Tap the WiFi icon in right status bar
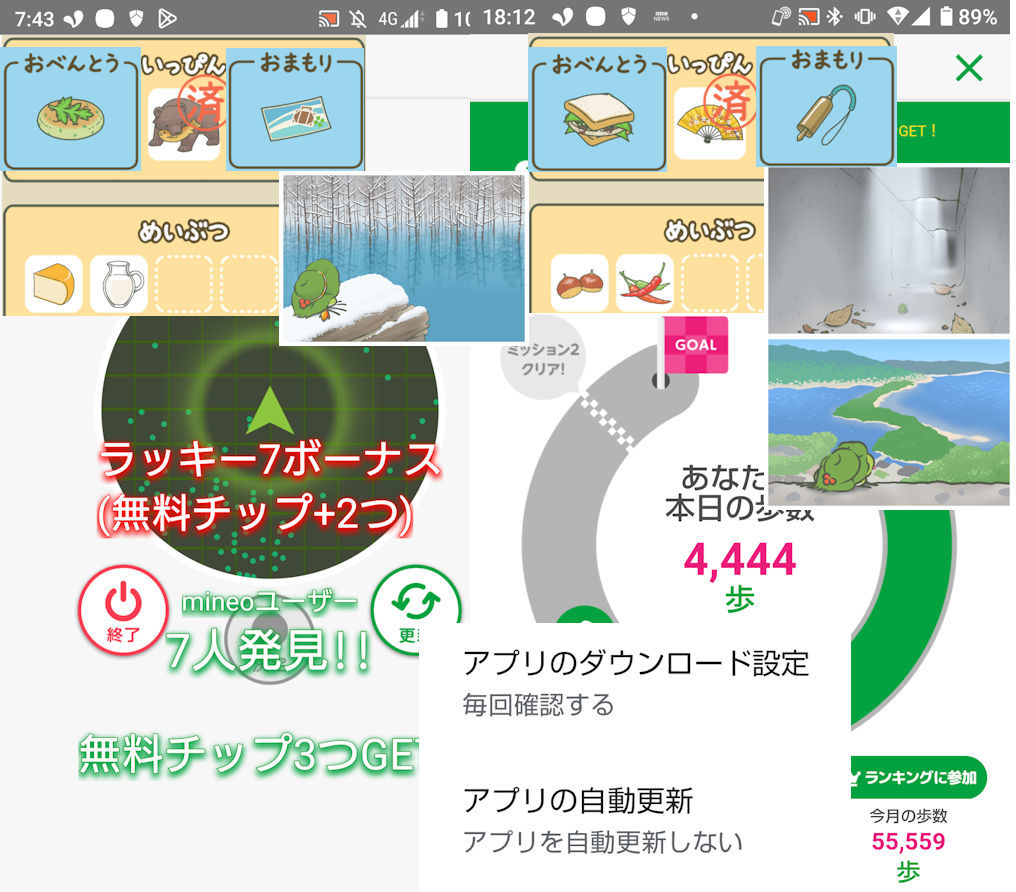This screenshot has height=892, width=1016. point(898,17)
